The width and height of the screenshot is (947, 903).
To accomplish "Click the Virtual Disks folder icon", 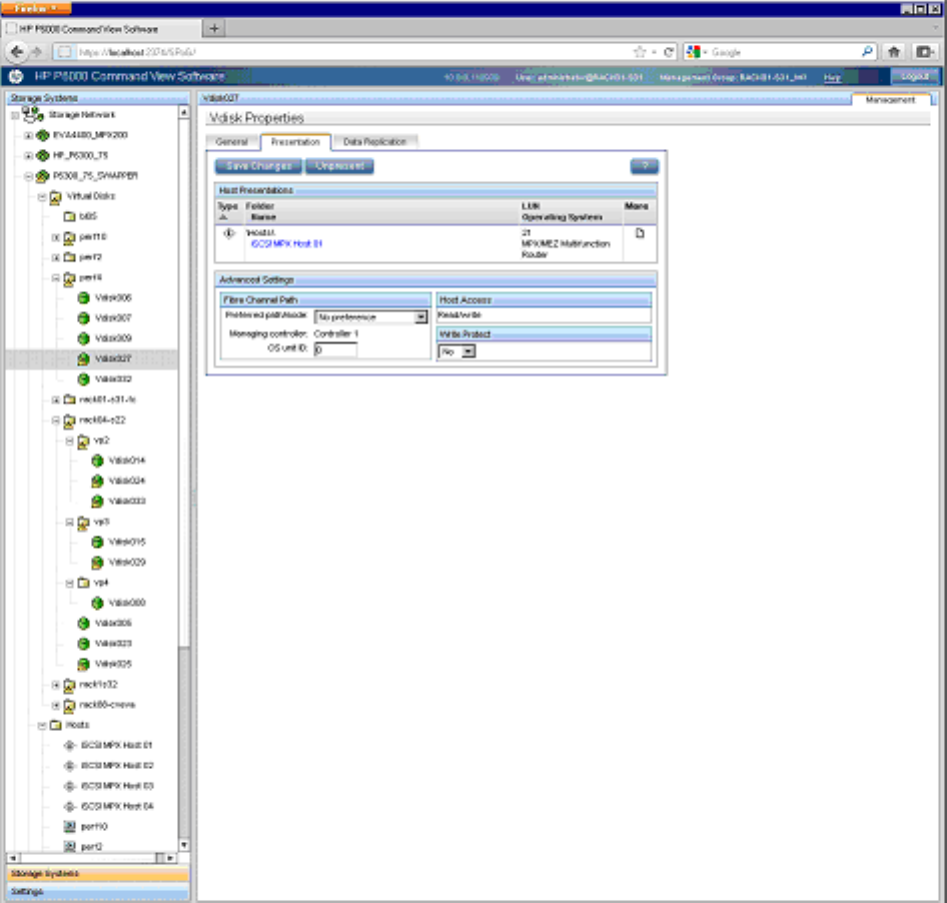I will tap(56, 196).
